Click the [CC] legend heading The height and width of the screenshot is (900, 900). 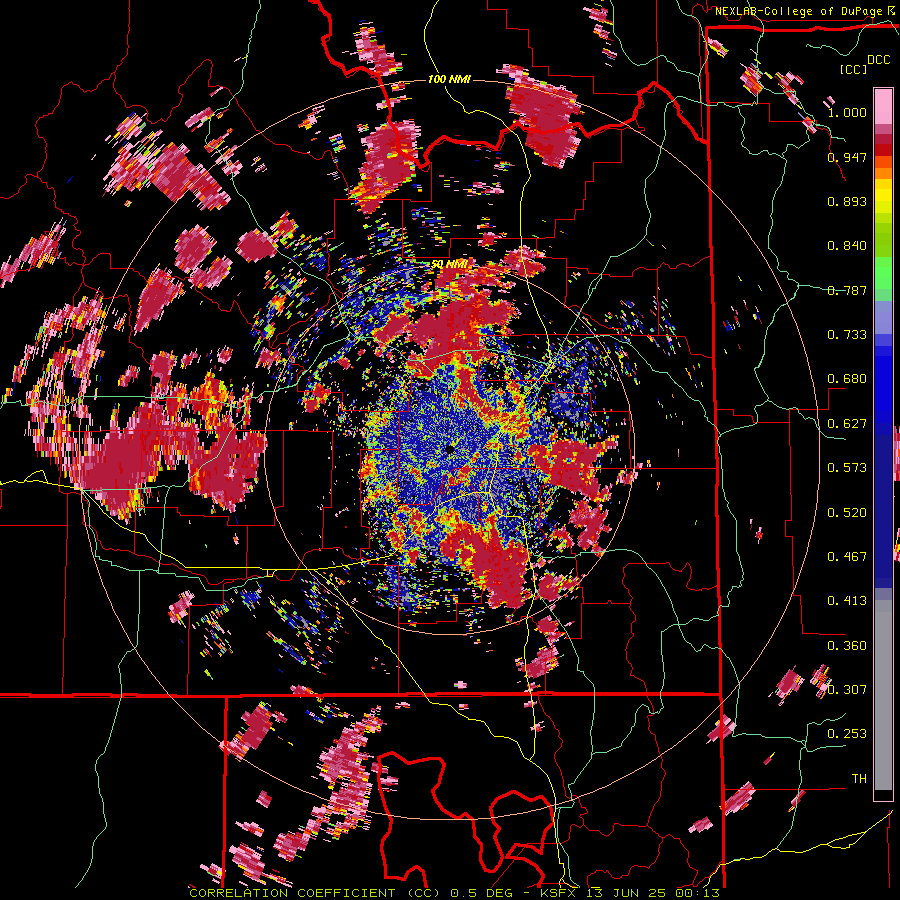(x=854, y=69)
